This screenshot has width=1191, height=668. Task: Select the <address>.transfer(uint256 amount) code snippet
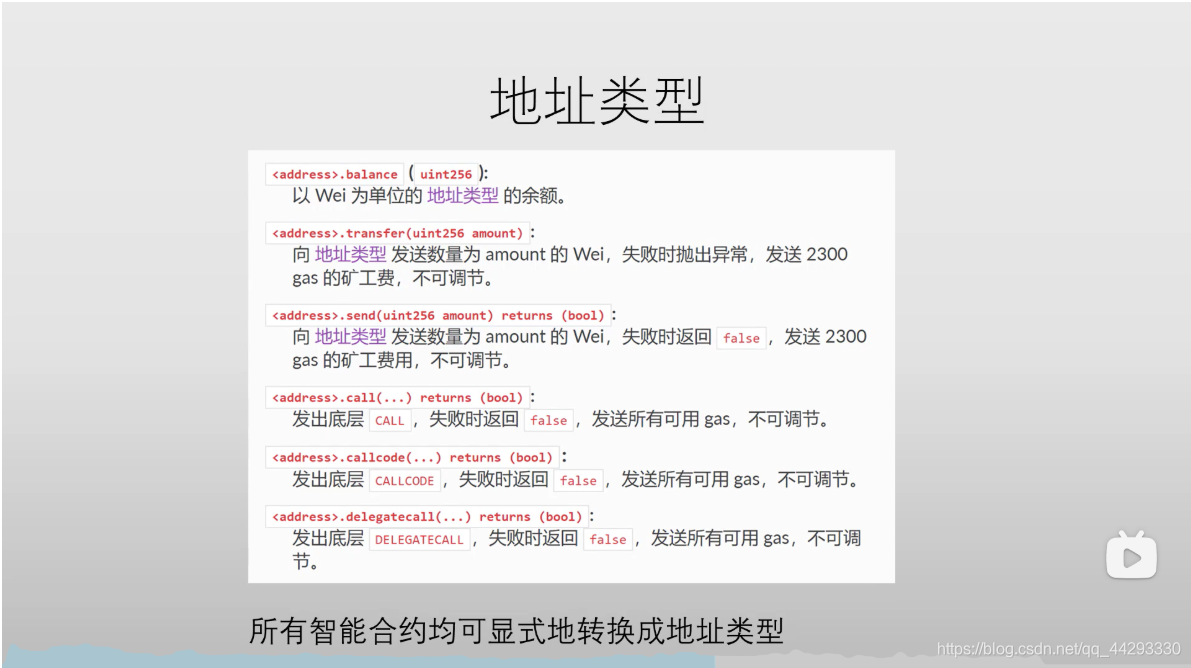coord(395,232)
